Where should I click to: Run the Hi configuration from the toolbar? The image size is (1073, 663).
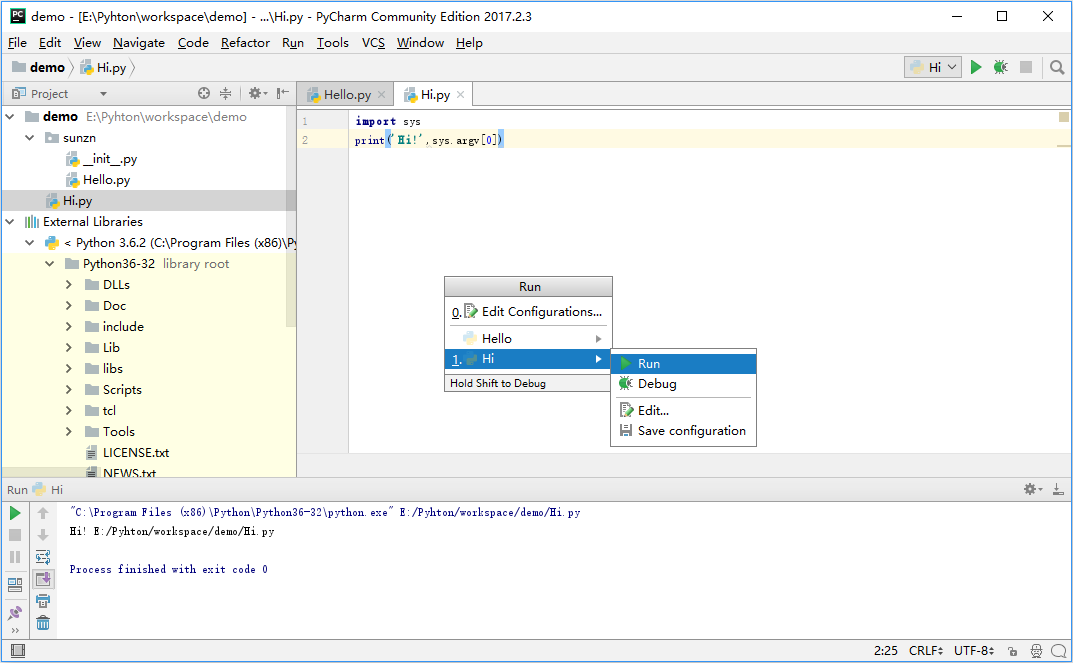976,67
